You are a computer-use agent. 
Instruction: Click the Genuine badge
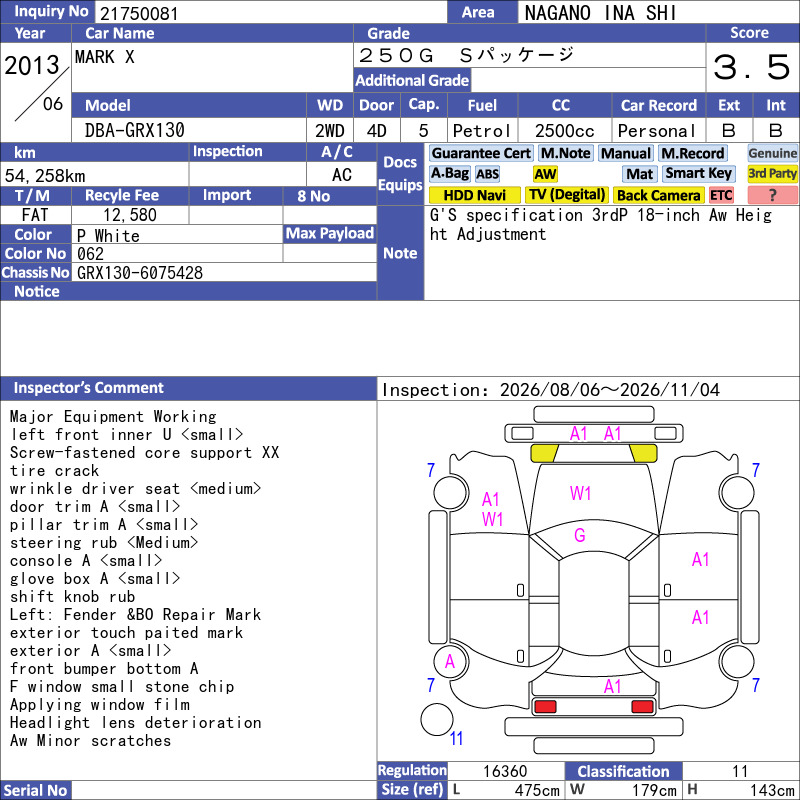click(772, 153)
